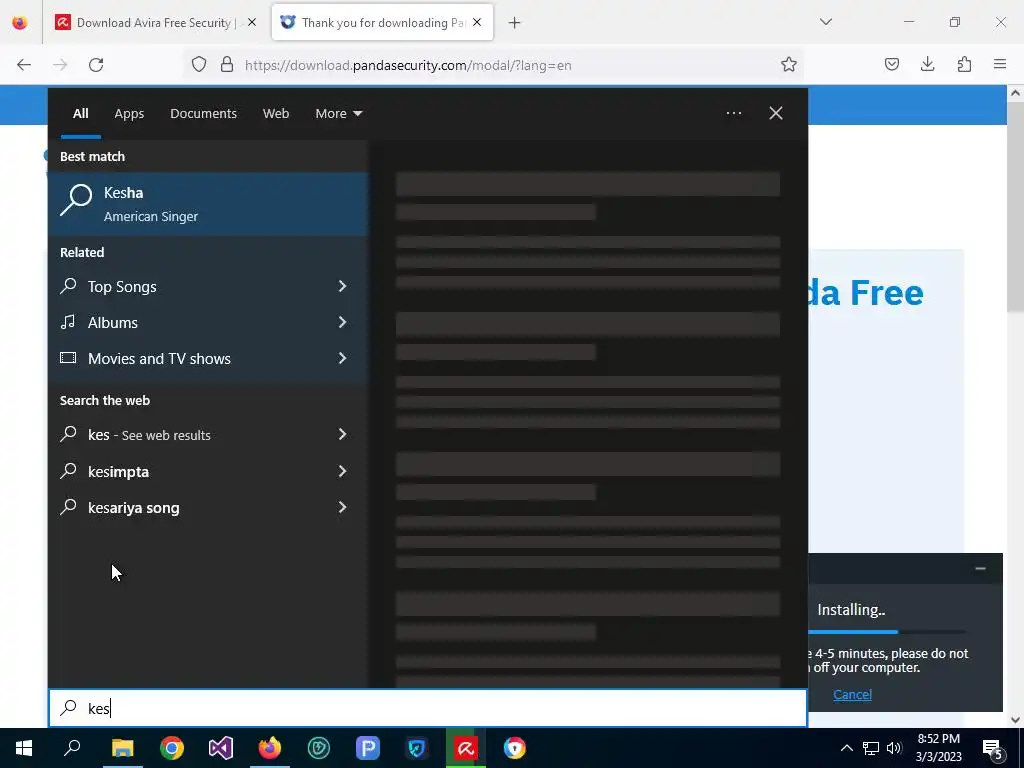This screenshot has width=1024, height=768.
Task: Open the purple P app in the taskbar
Action: (368, 748)
